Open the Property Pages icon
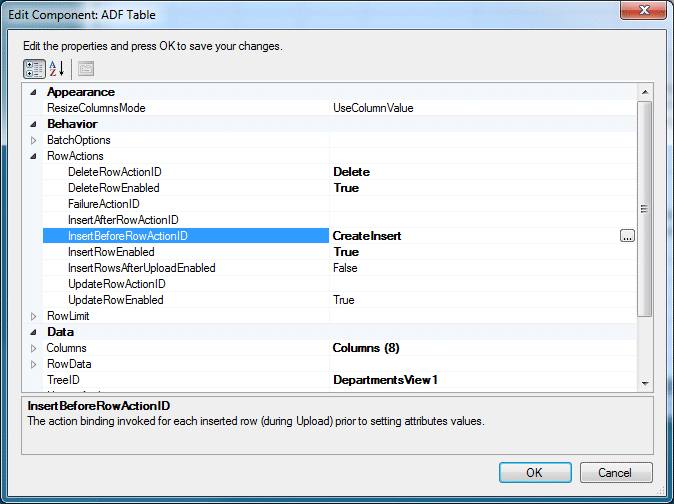 [x=86, y=69]
